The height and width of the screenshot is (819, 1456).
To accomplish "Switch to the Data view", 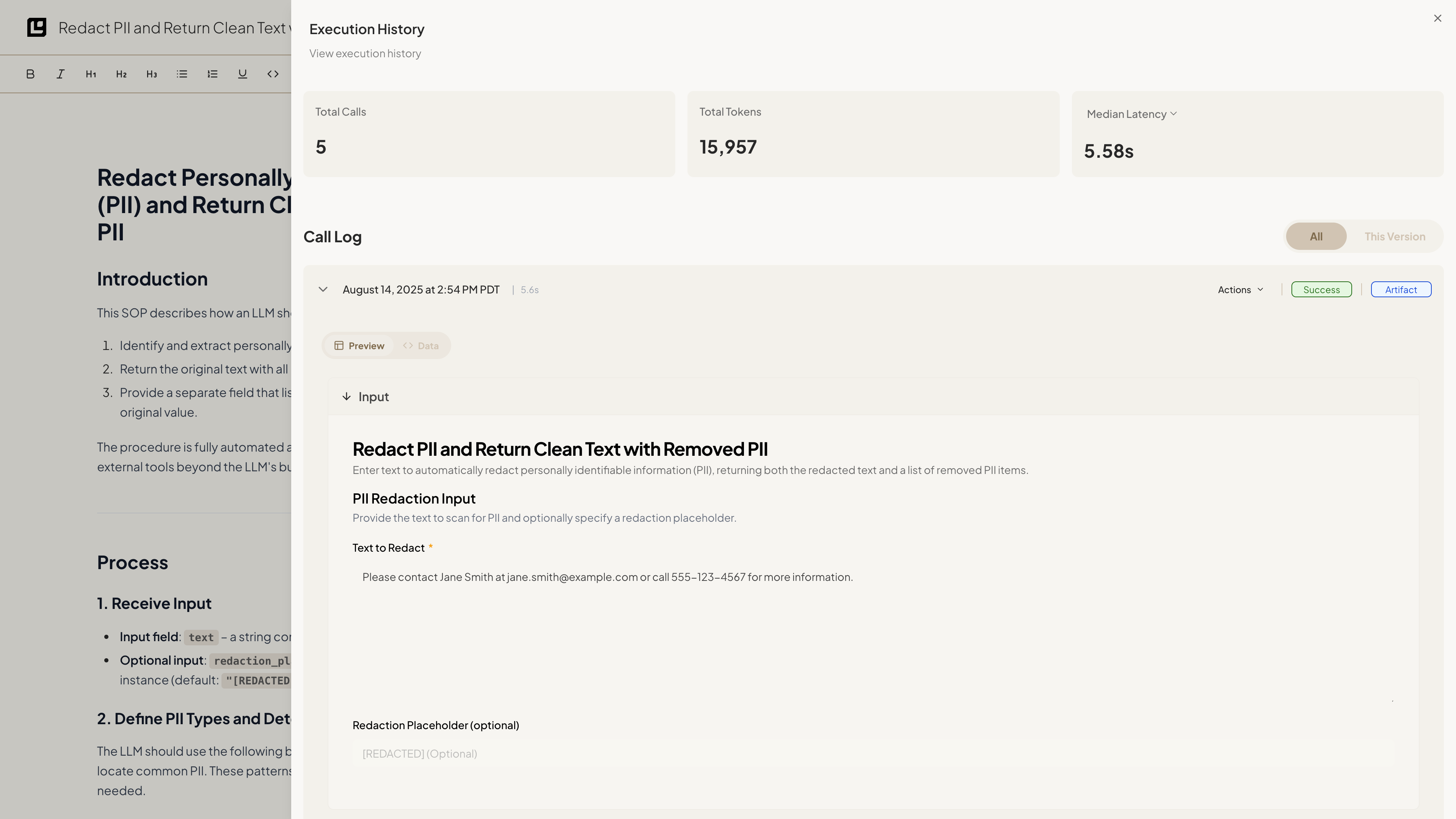I will (421, 345).
